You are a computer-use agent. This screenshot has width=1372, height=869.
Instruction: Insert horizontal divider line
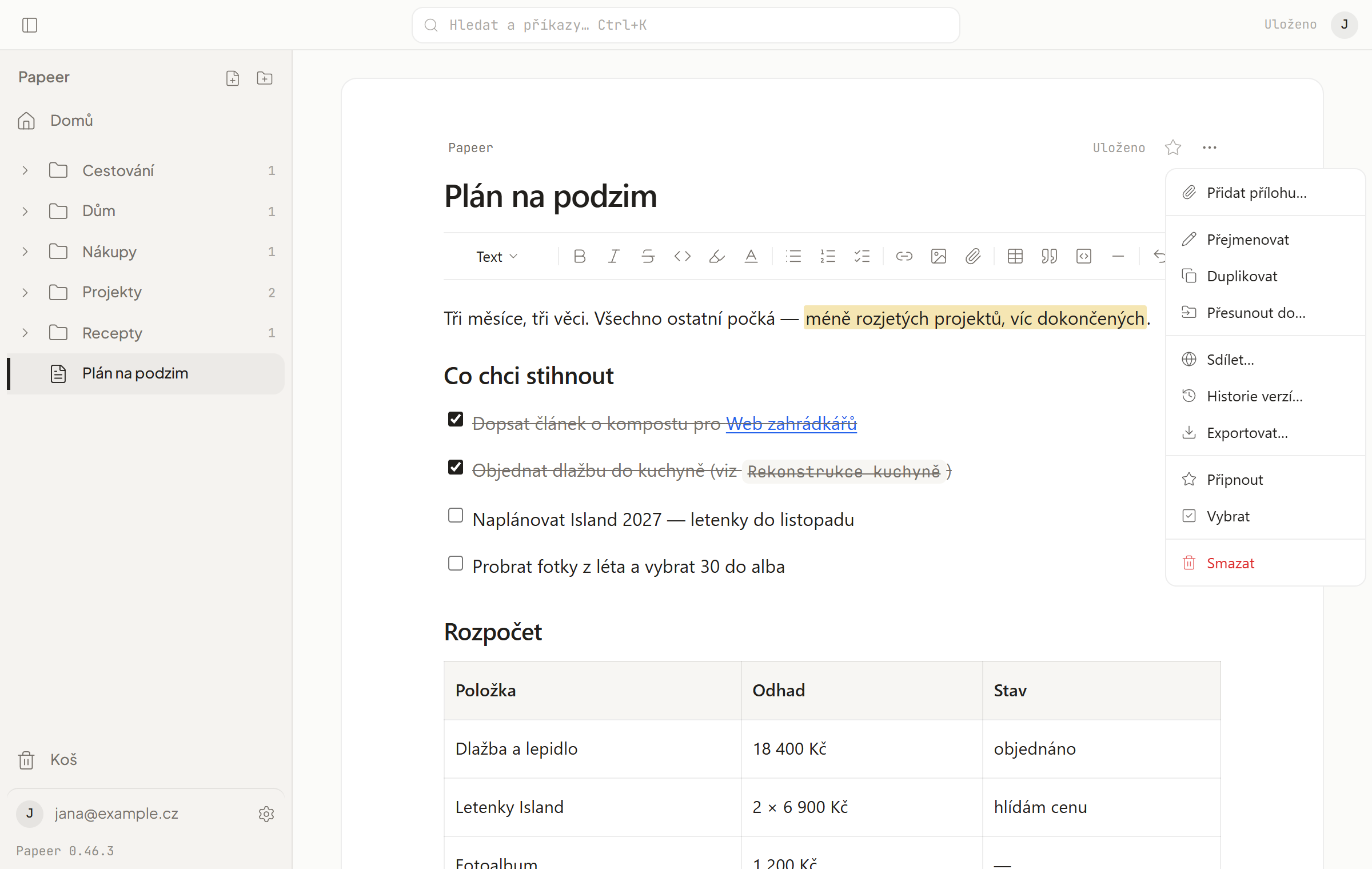(1118, 256)
